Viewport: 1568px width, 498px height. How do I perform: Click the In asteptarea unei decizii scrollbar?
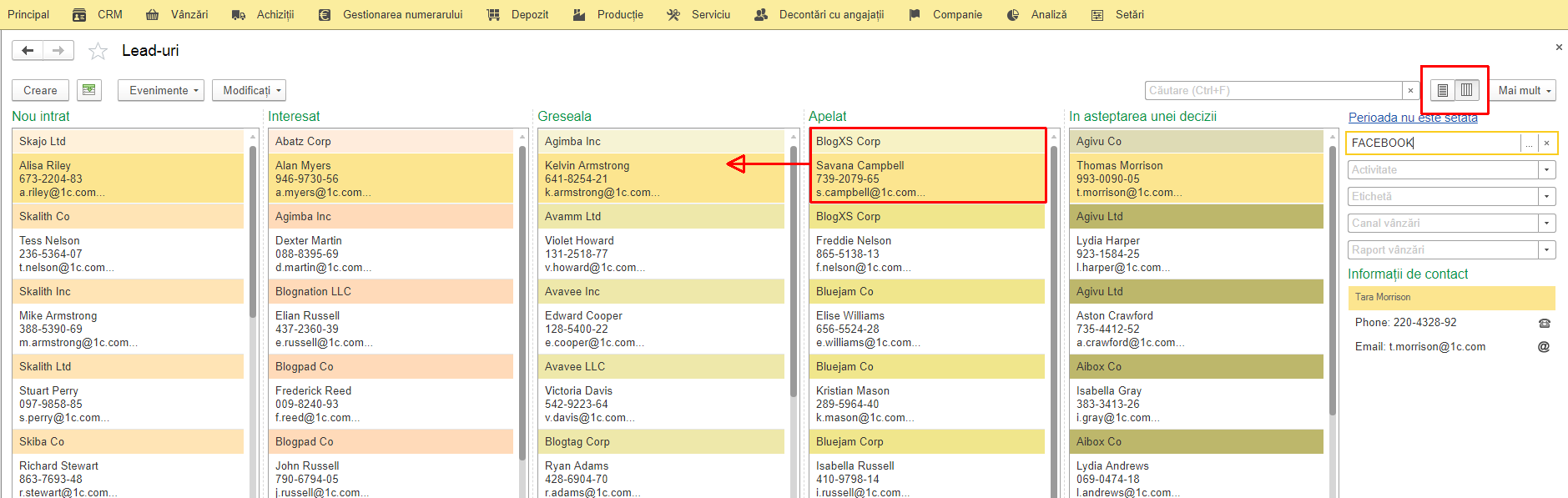[x=1333, y=279]
